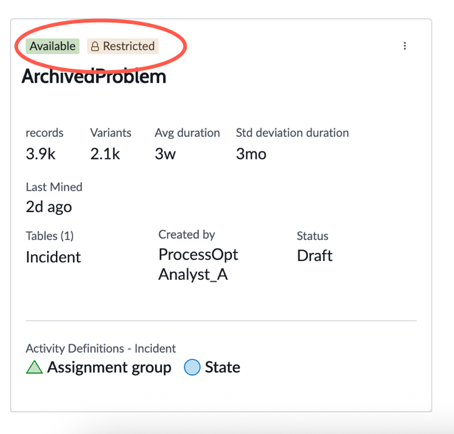Click the green triangle Assignment group icon
The width and height of the screenshot is (454, 434).
click(x=34, y=367)
